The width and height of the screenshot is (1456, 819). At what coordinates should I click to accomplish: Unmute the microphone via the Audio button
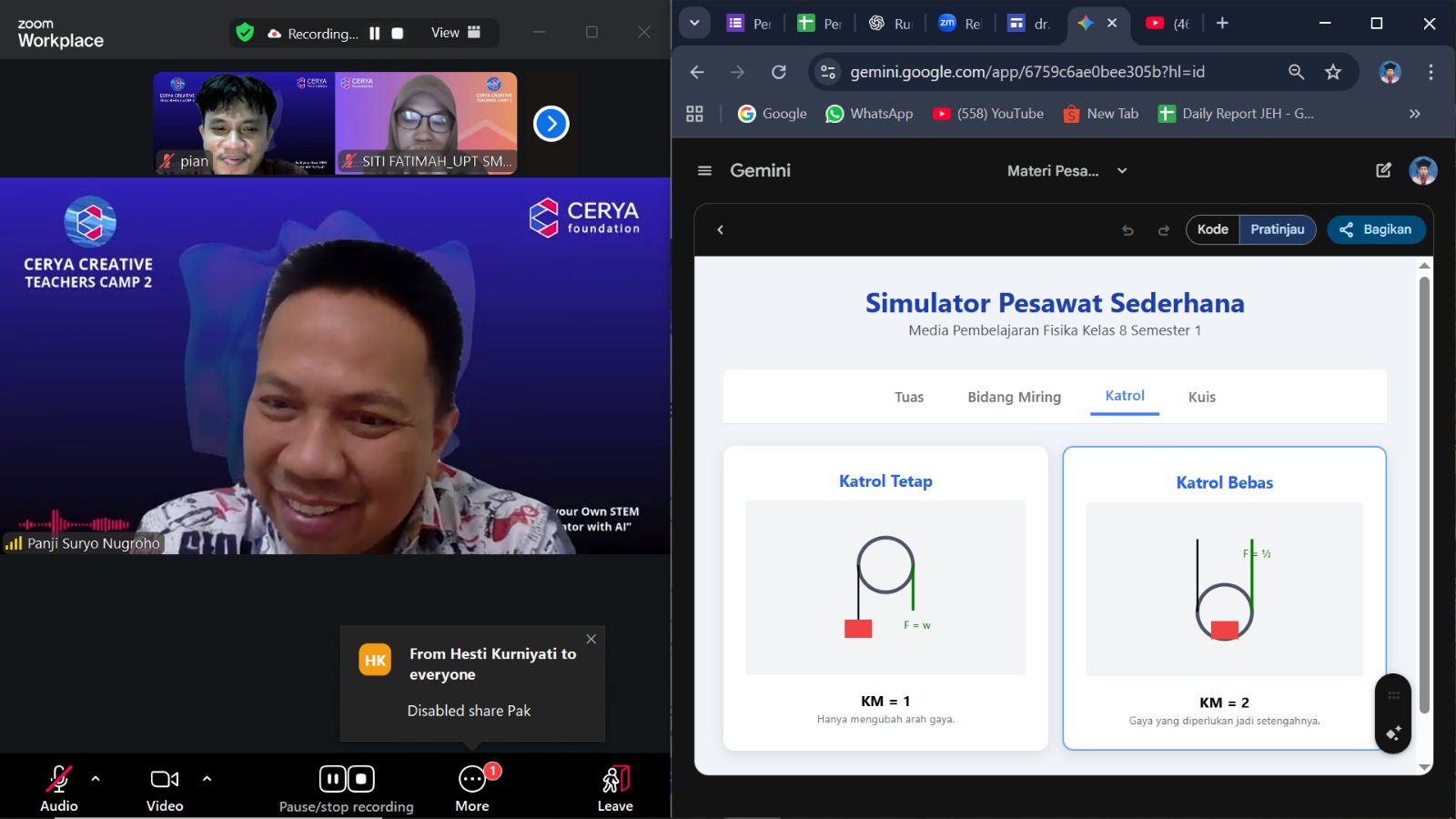59,781
